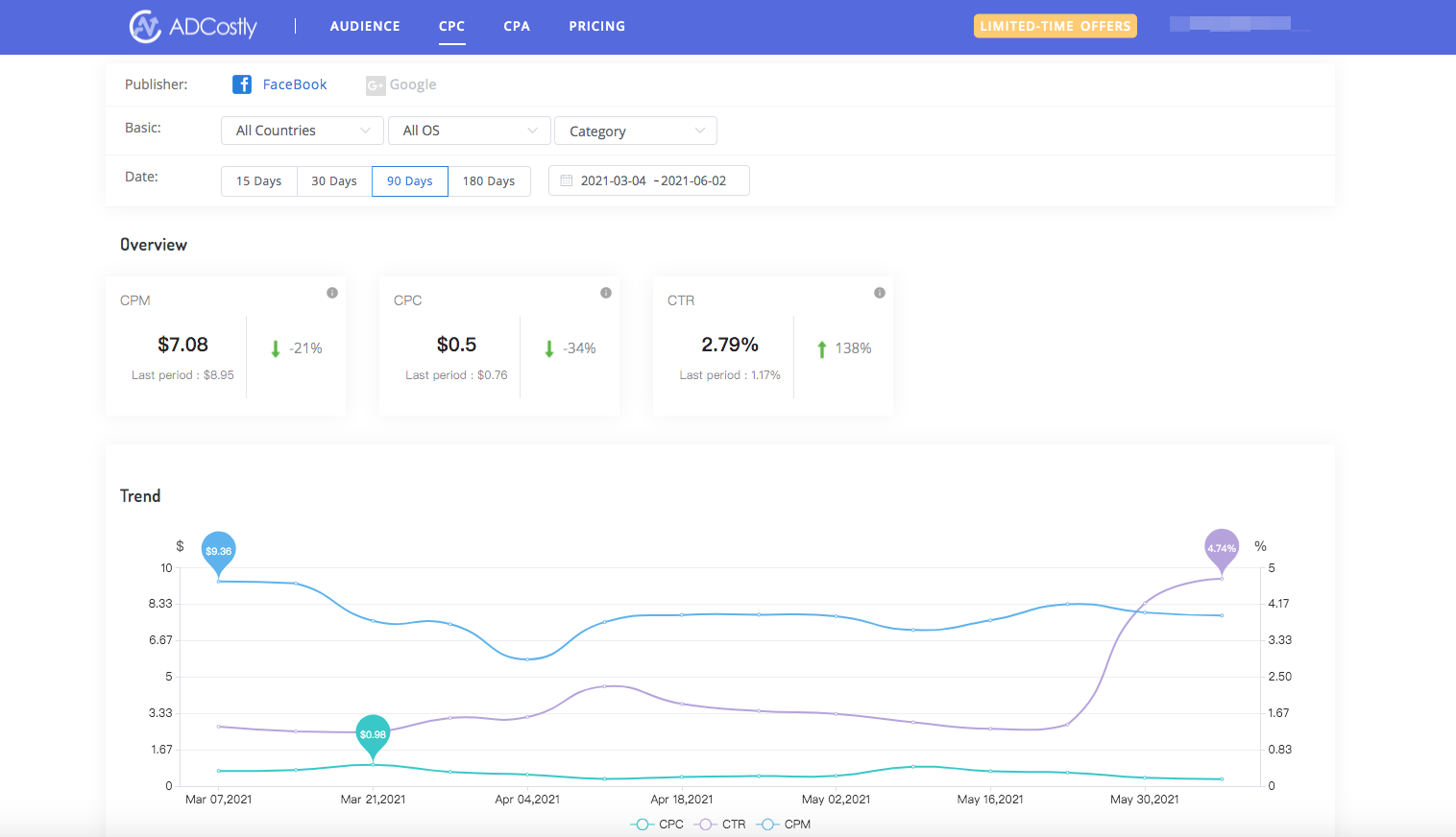The height and width of the screenshot is (837, 1456).
Task: Open the CPC card info tooltip icon
Action: (x=606, y=293)
